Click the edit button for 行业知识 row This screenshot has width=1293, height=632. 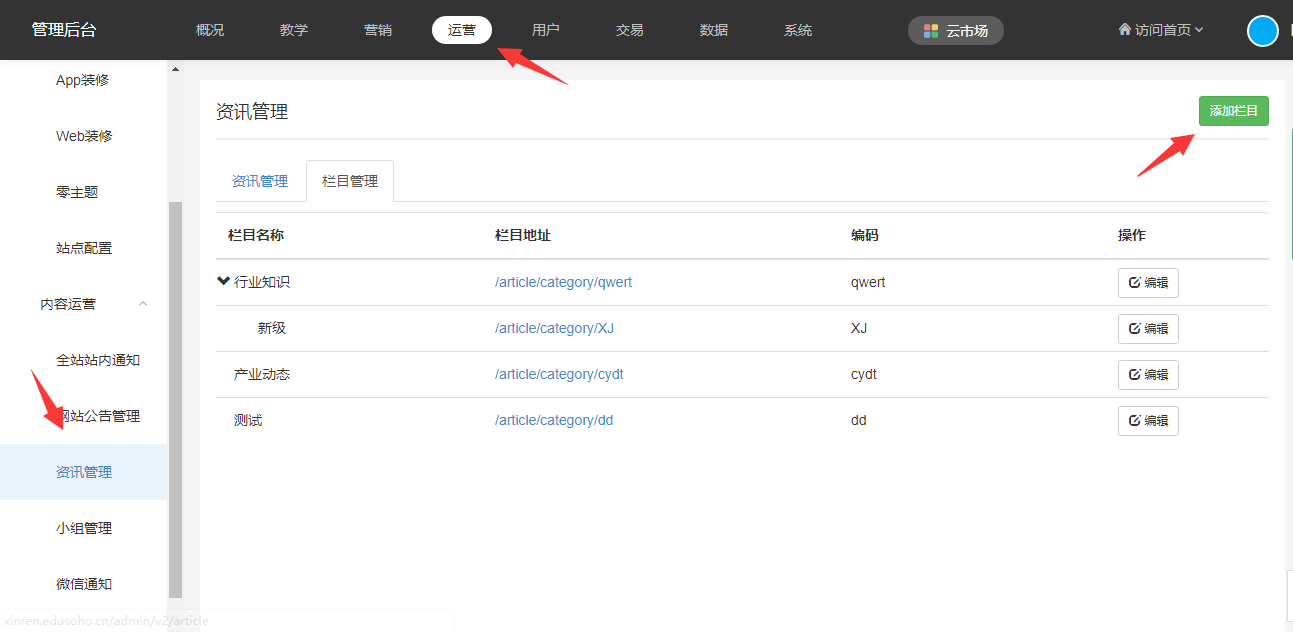[1148, 283]
